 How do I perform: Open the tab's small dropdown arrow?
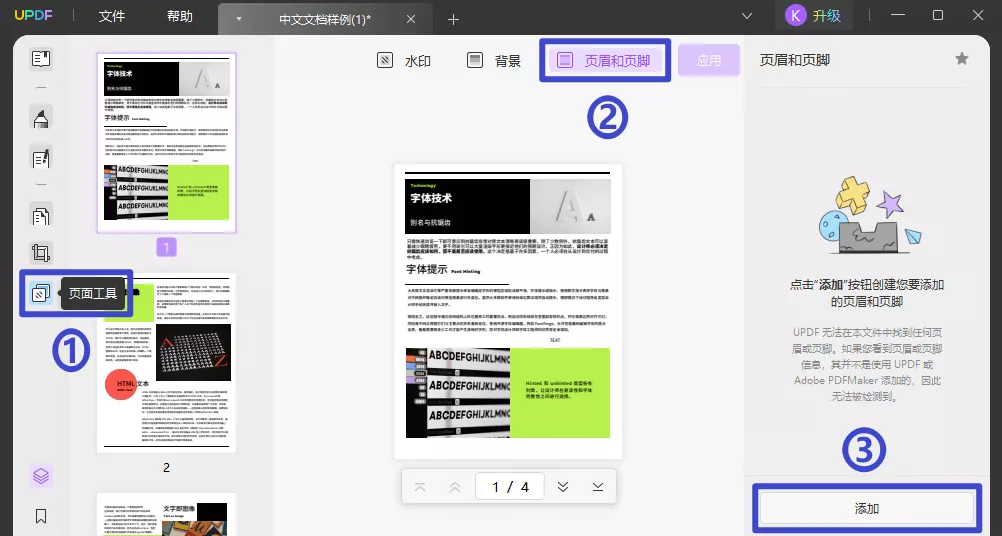coord(238,19)
